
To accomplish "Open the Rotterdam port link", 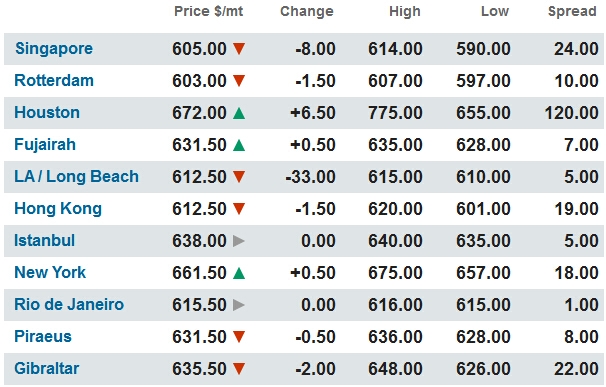I will tap(54, 80).
